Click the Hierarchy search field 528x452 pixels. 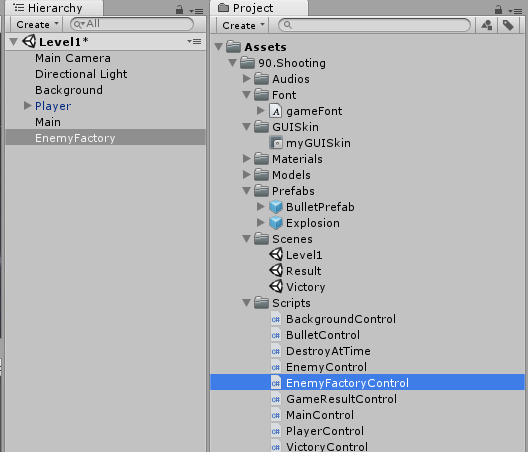(132, 24)
